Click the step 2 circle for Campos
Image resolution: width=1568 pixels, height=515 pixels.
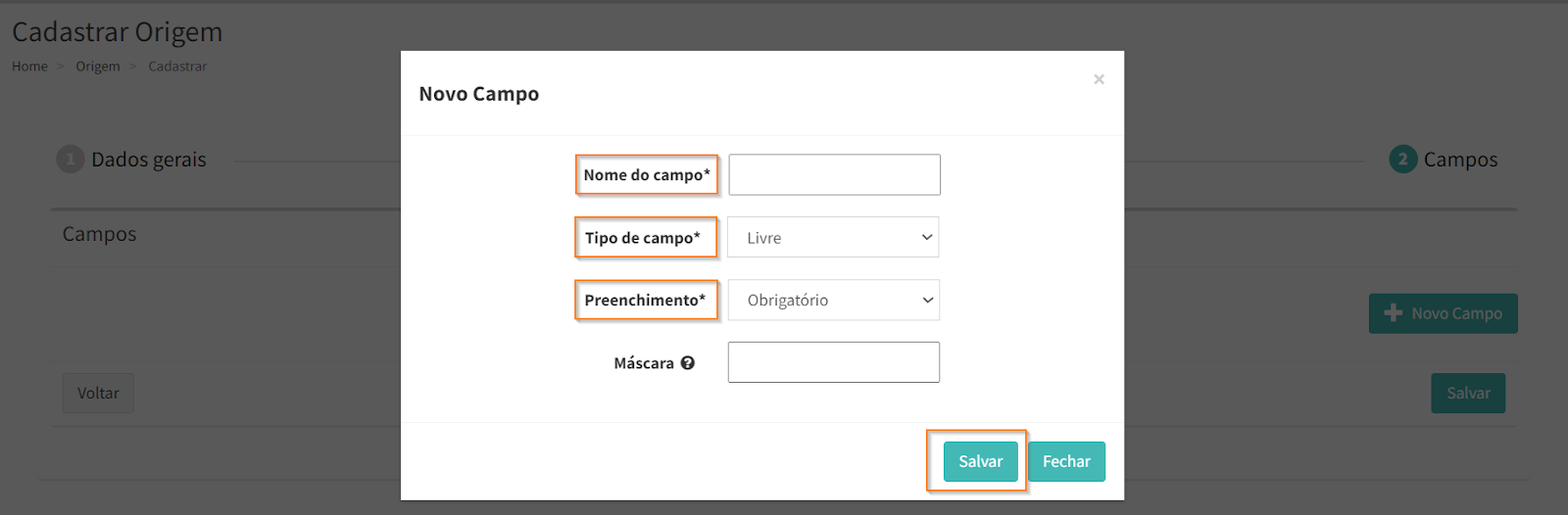pos(1402,159)
